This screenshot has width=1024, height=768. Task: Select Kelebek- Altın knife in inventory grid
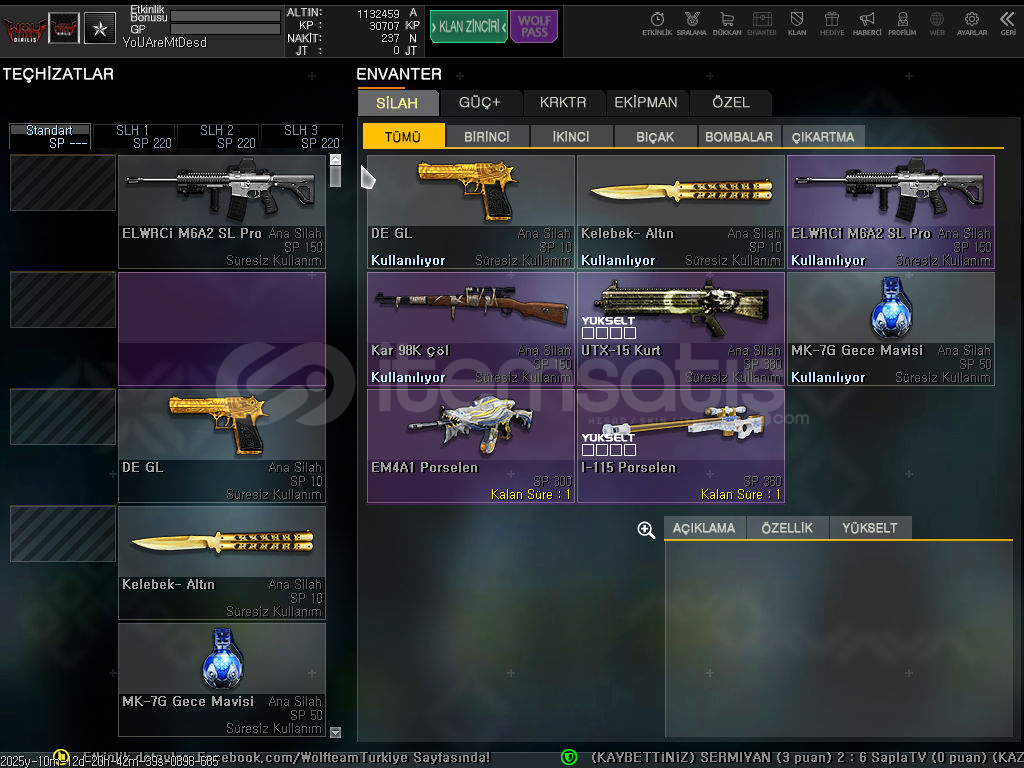coord(680,212)
